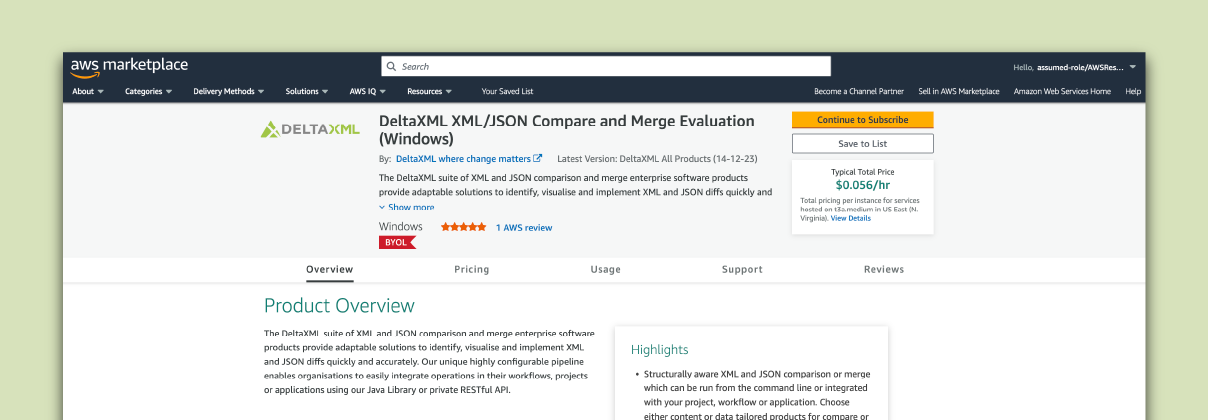Expand the Solutions dropdown
The height and width of the screenshot is (420, 1208).
pos(306,91)
